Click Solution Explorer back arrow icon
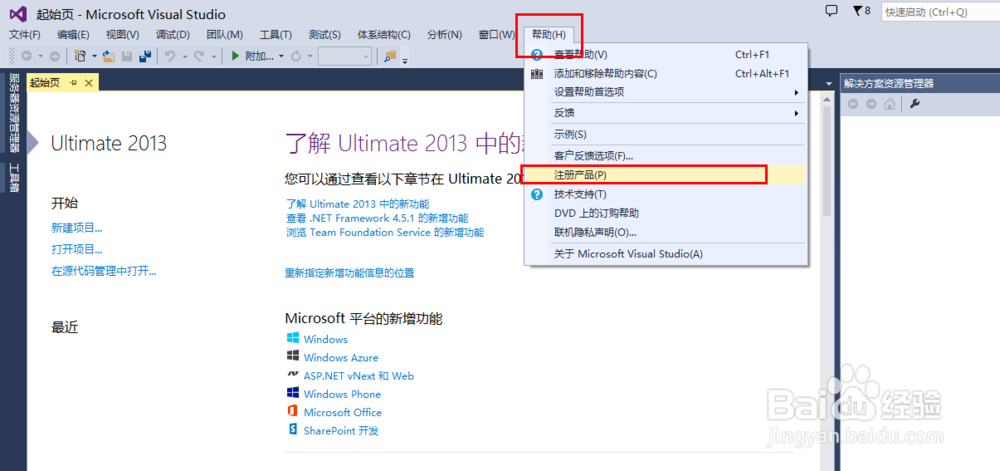 (853, 104)
